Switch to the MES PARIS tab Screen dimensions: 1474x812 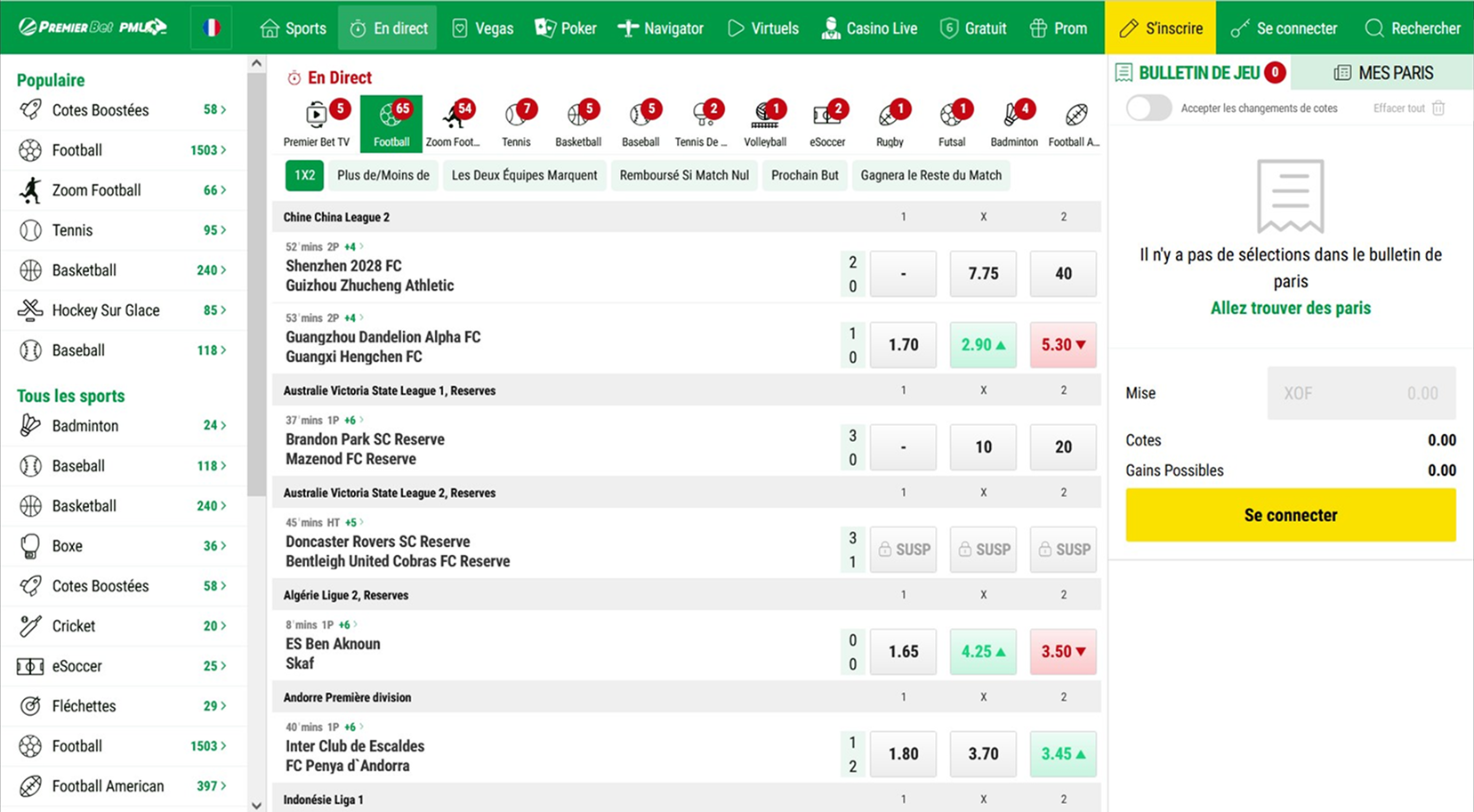[1382, 73]
